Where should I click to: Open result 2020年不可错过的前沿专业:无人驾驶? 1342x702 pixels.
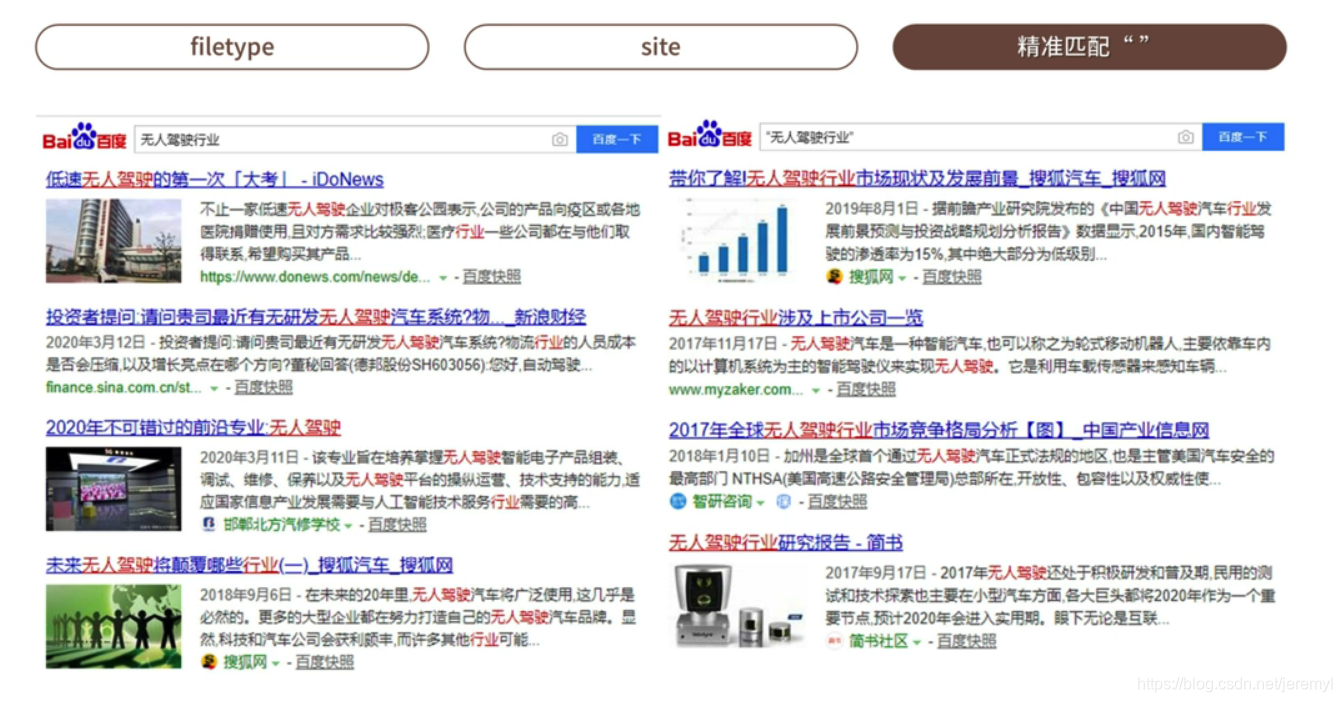[194, 428]
